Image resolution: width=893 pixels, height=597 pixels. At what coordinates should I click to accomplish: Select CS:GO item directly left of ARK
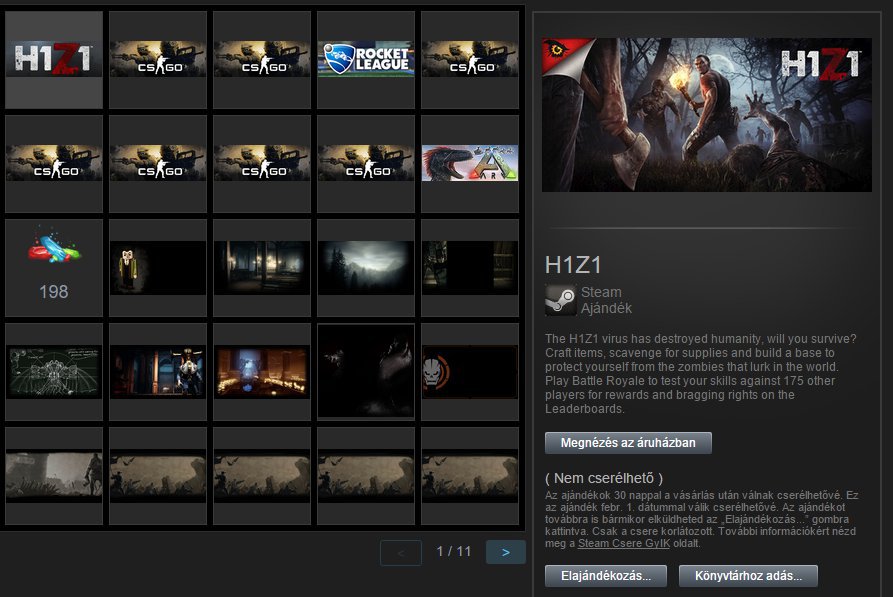tap(366, 164)
